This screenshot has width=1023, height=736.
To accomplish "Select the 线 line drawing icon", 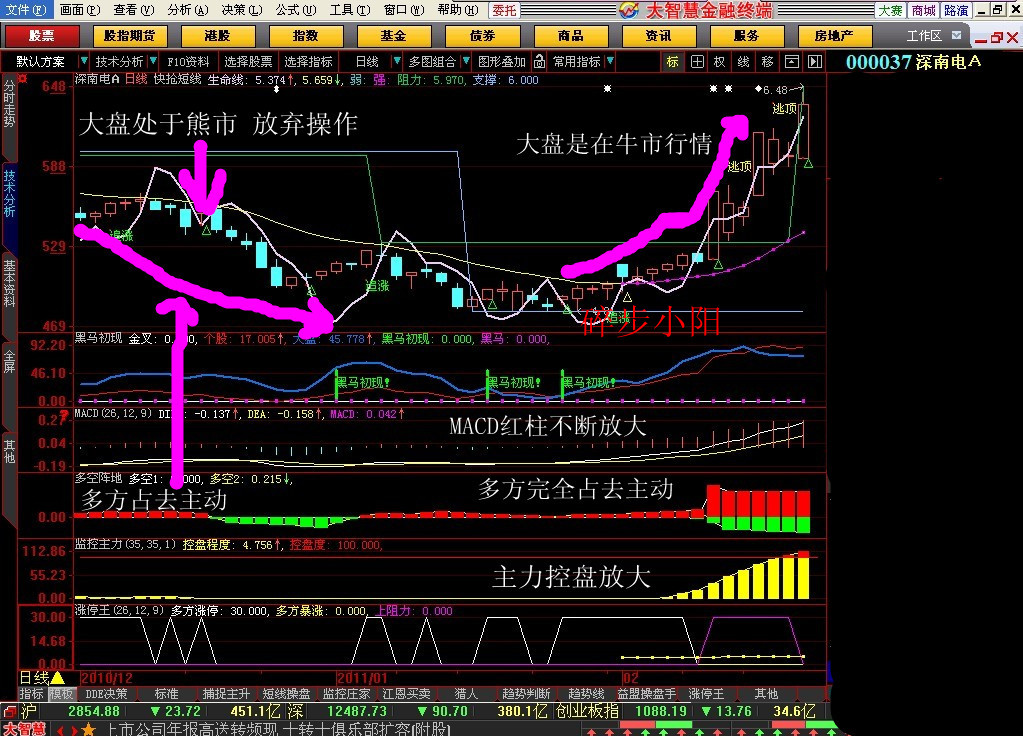I will 744,61.
